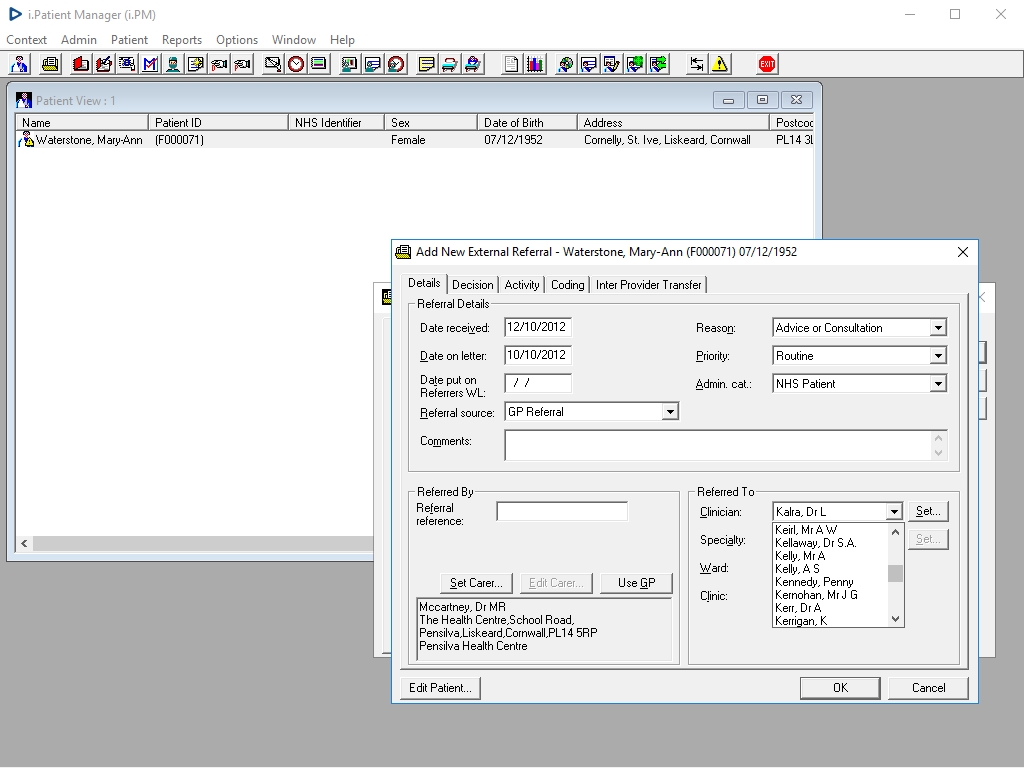Image resolution: width=1024 pixels, height=768 pixels.
Task: Click the plain red book toolbar icon
Action: coord(80,64)
